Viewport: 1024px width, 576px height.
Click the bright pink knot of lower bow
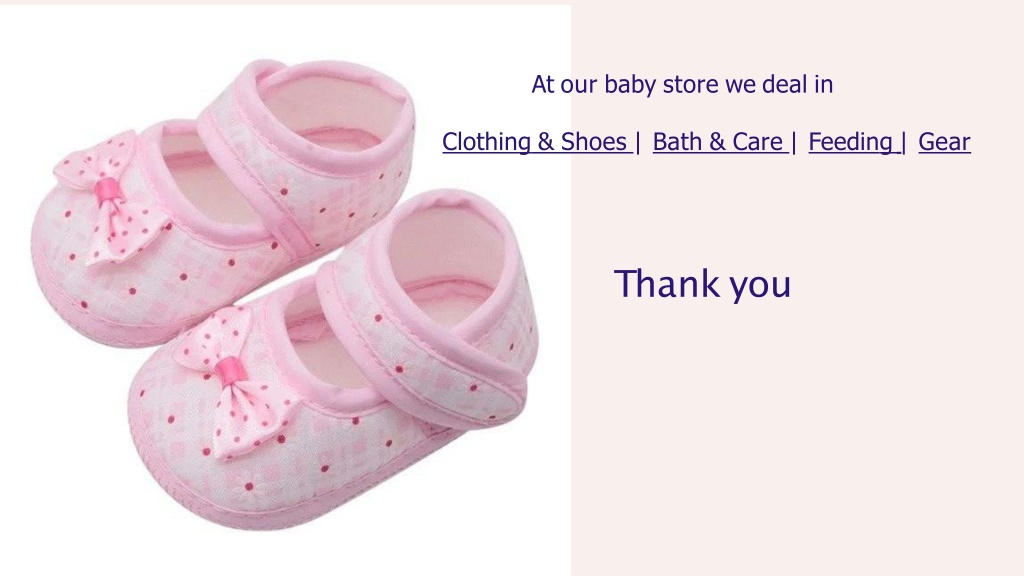(x=231, y=370)
